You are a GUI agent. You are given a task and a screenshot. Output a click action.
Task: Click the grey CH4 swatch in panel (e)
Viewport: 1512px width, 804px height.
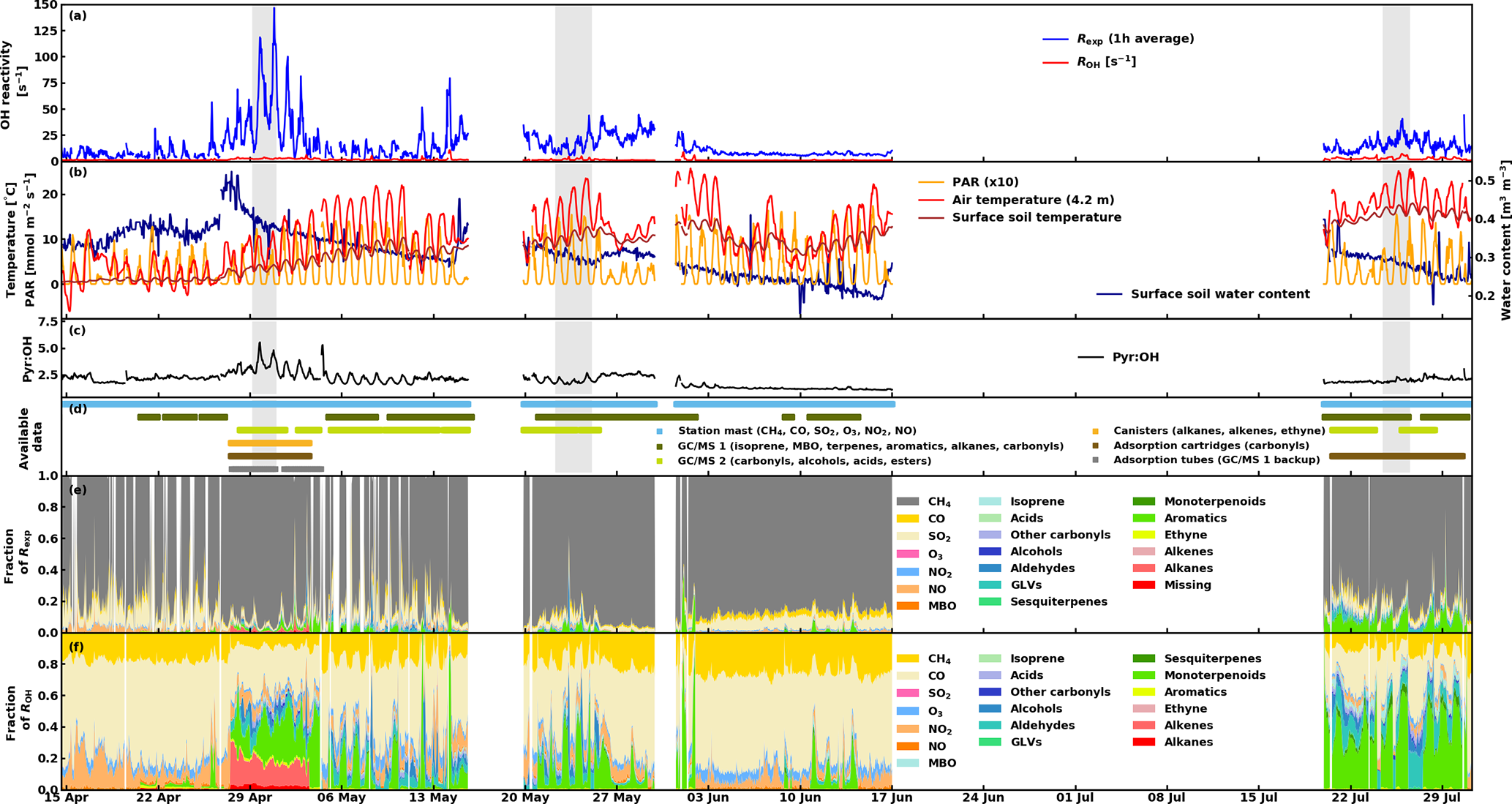[908, 502]
